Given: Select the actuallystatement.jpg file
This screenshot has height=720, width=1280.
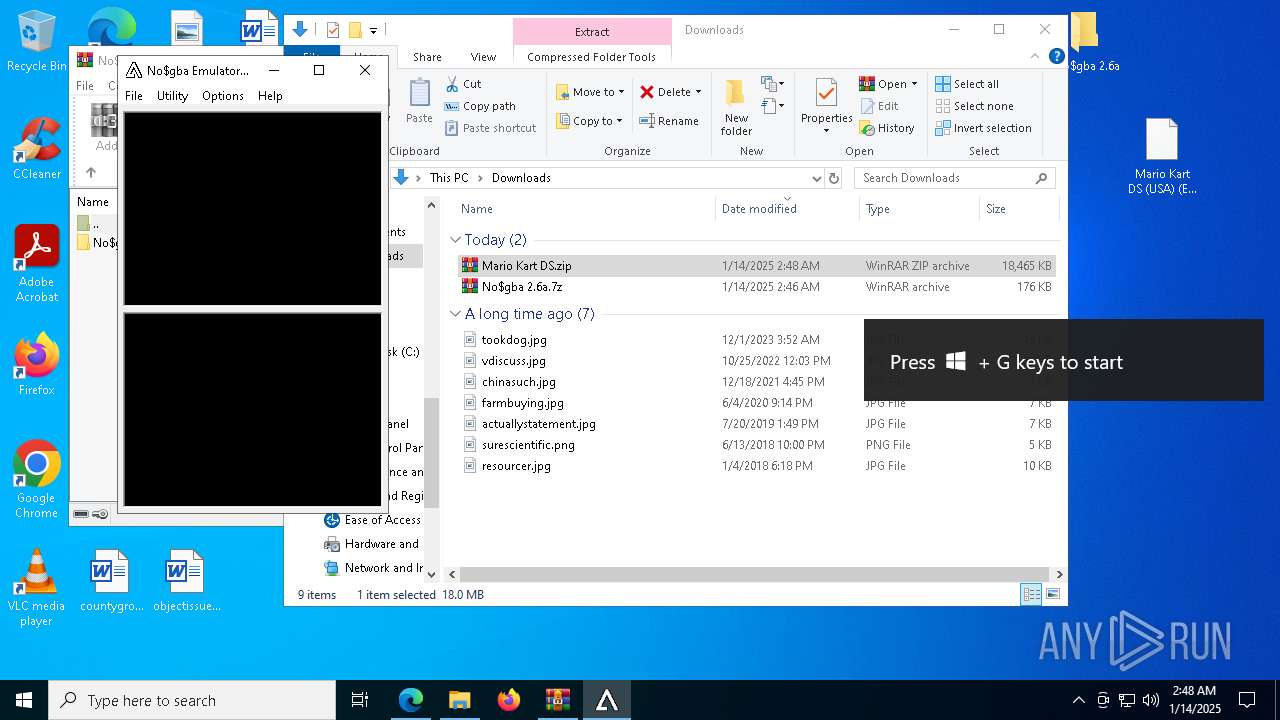Looking at the screenshot, I should [x=756, y=424].
